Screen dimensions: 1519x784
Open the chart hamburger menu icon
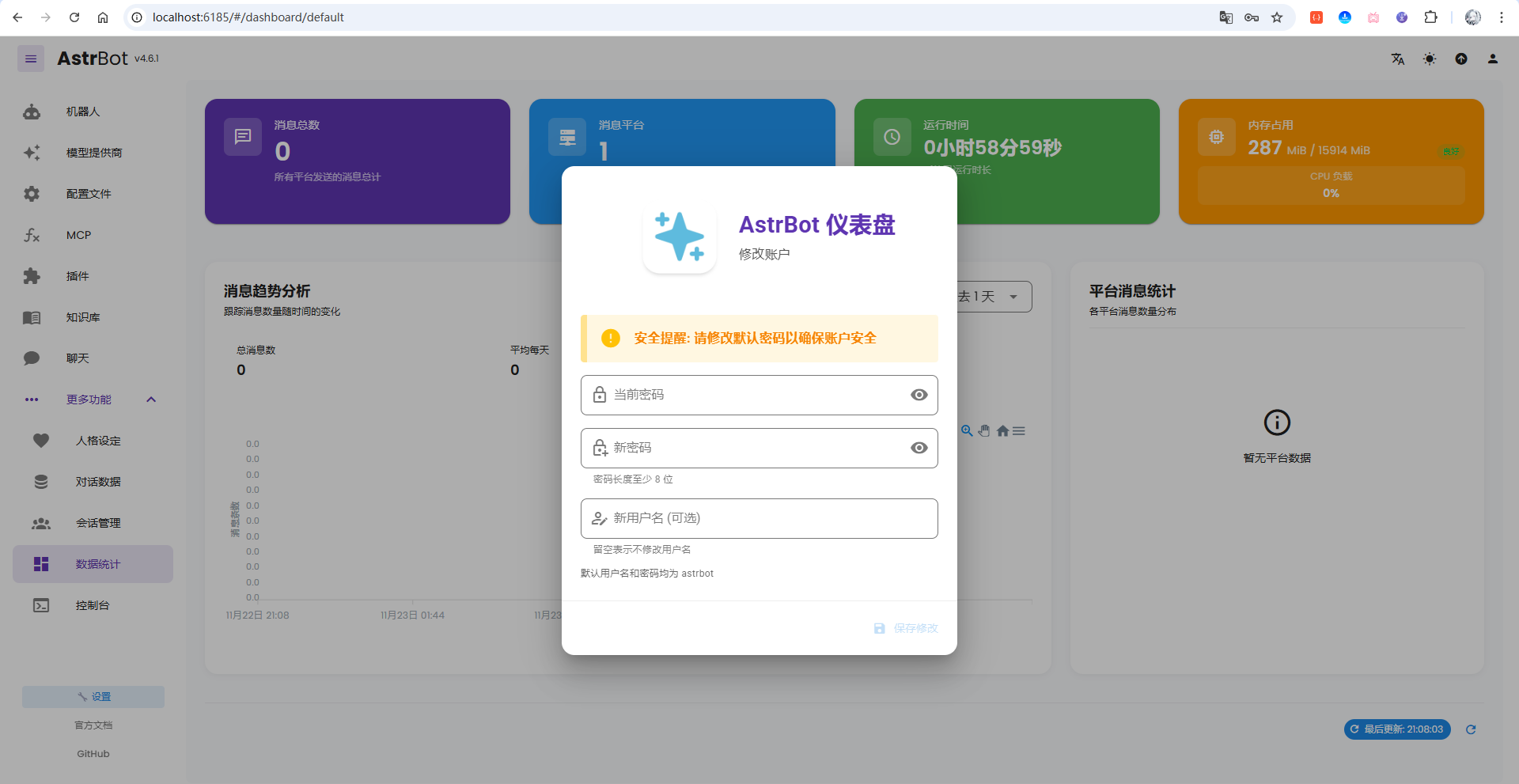coord(1019,430)
